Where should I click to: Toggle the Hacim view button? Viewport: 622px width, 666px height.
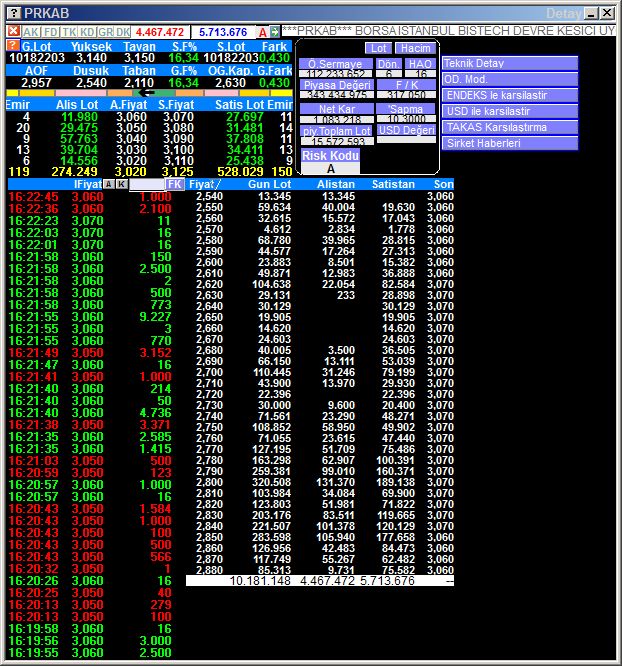(414, 48)
